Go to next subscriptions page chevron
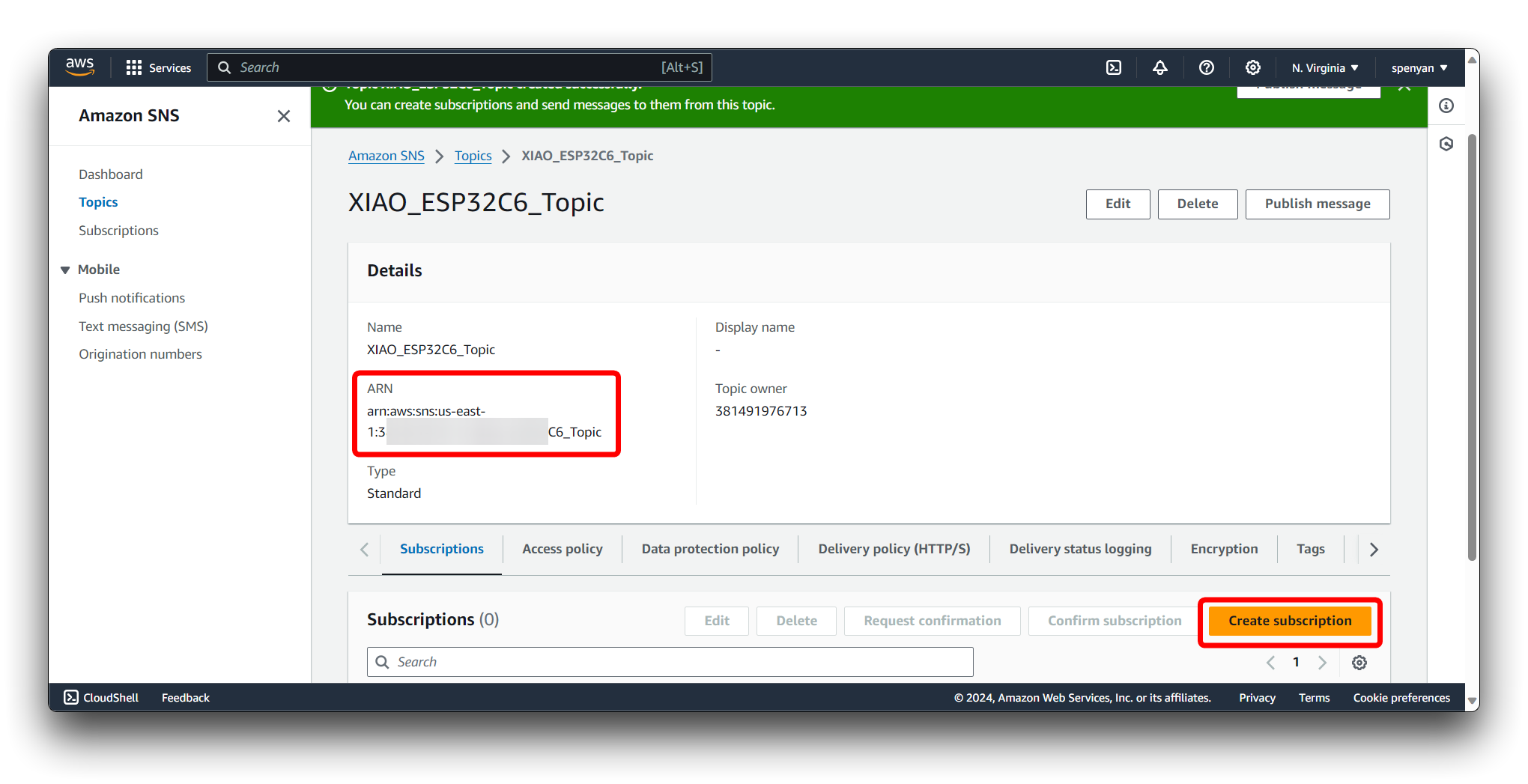The width and height of the screenshot is (1528, 784). (x=1323, y=663)
